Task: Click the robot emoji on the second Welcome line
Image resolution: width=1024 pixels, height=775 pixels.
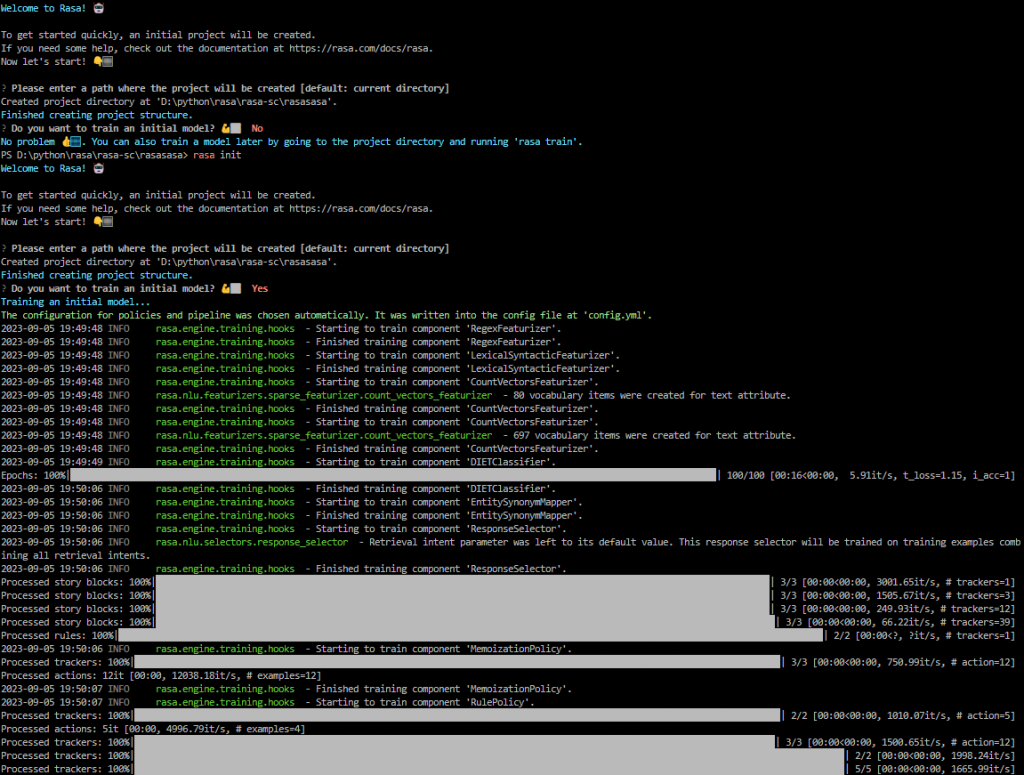Action: pyautogui.click(x=98, y=168)
